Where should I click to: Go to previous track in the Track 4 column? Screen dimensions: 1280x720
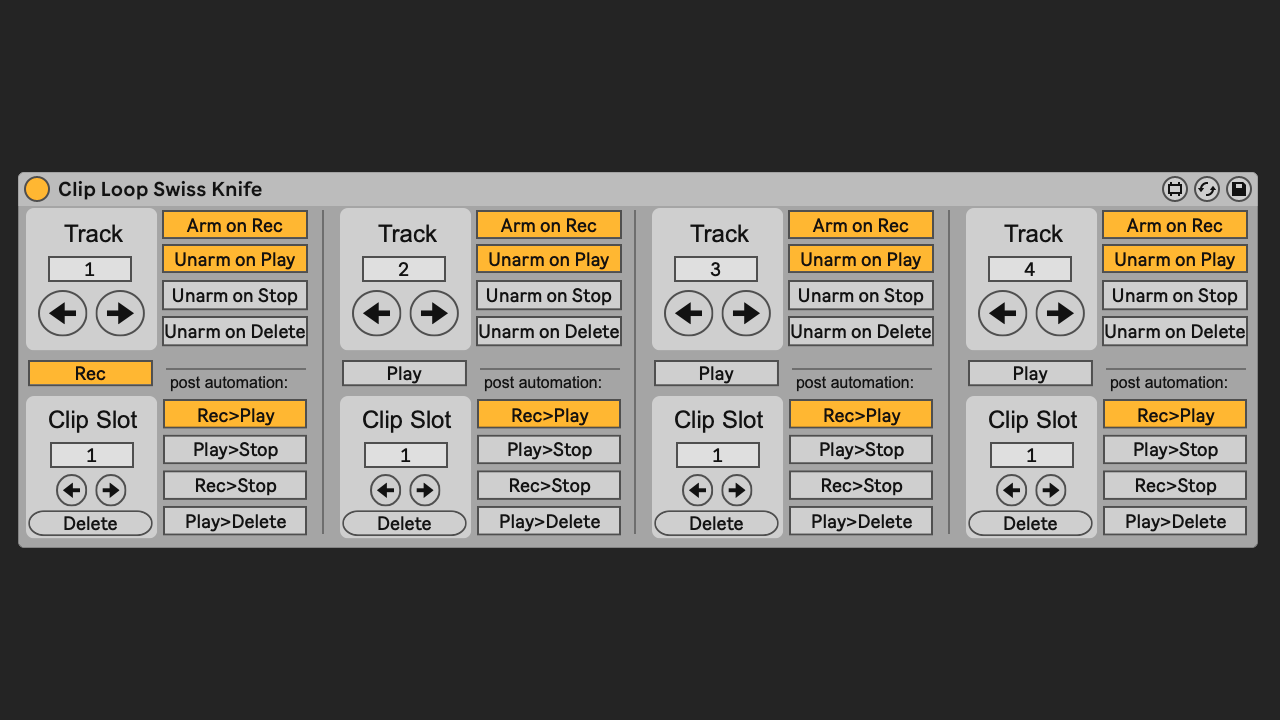point(1003,314)
